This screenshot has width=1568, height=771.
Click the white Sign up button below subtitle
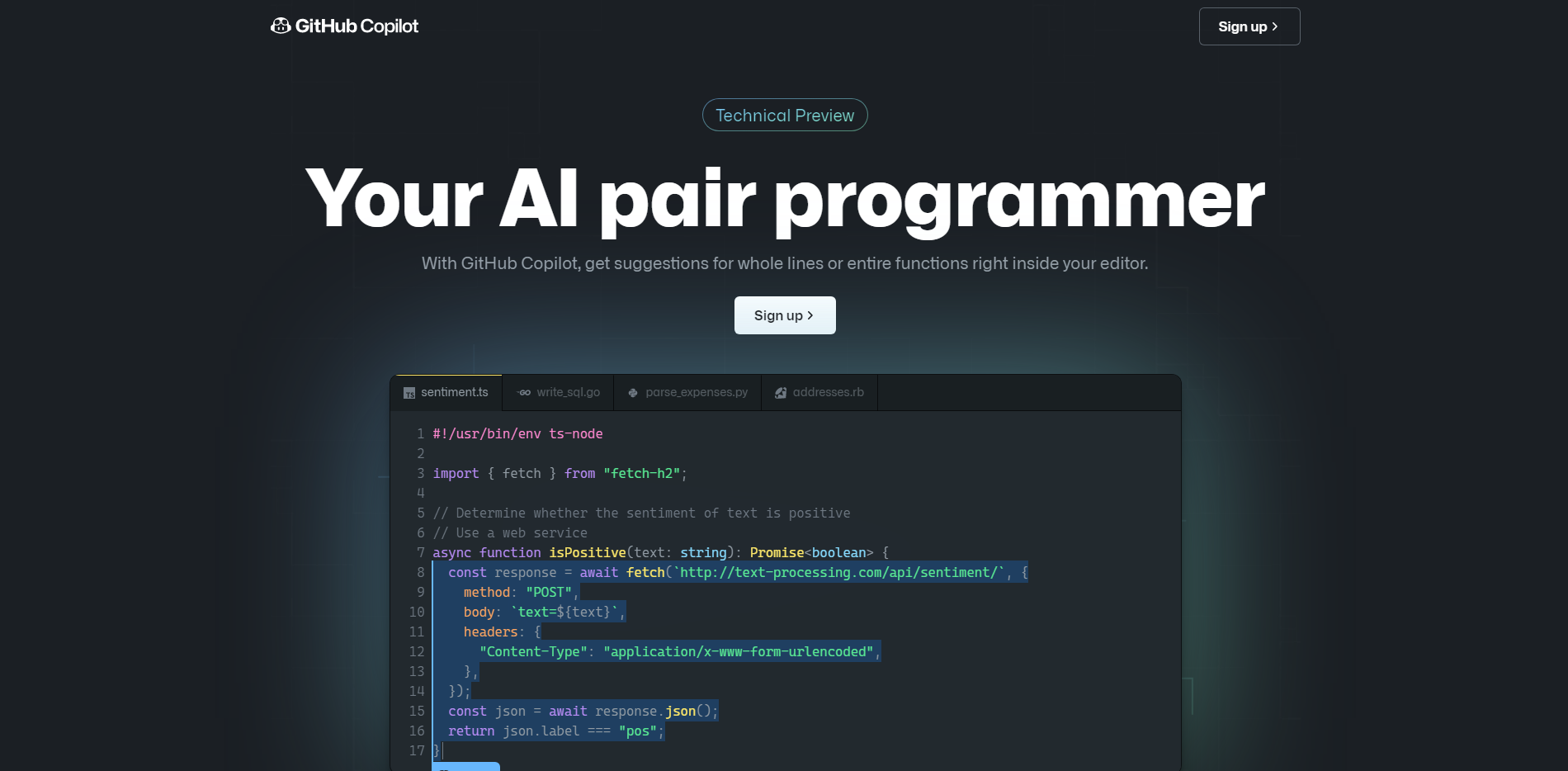(785, 315)
